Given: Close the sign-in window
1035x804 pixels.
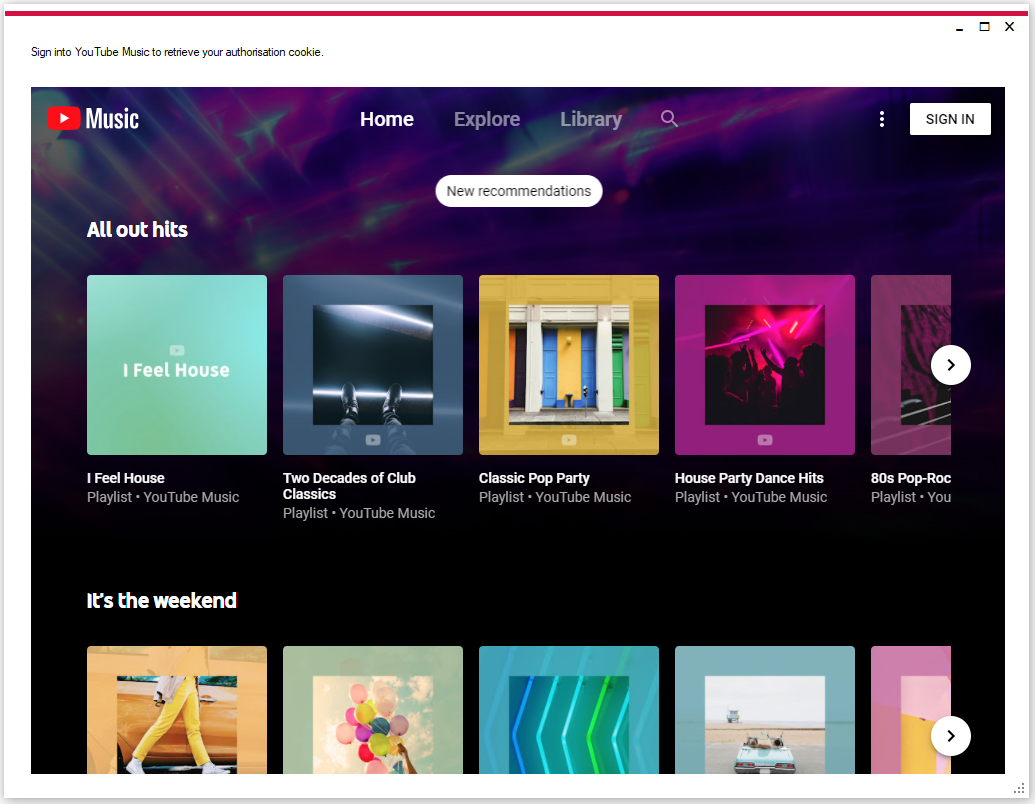Looking at the screenshot, I should [x=1009, y=26].
